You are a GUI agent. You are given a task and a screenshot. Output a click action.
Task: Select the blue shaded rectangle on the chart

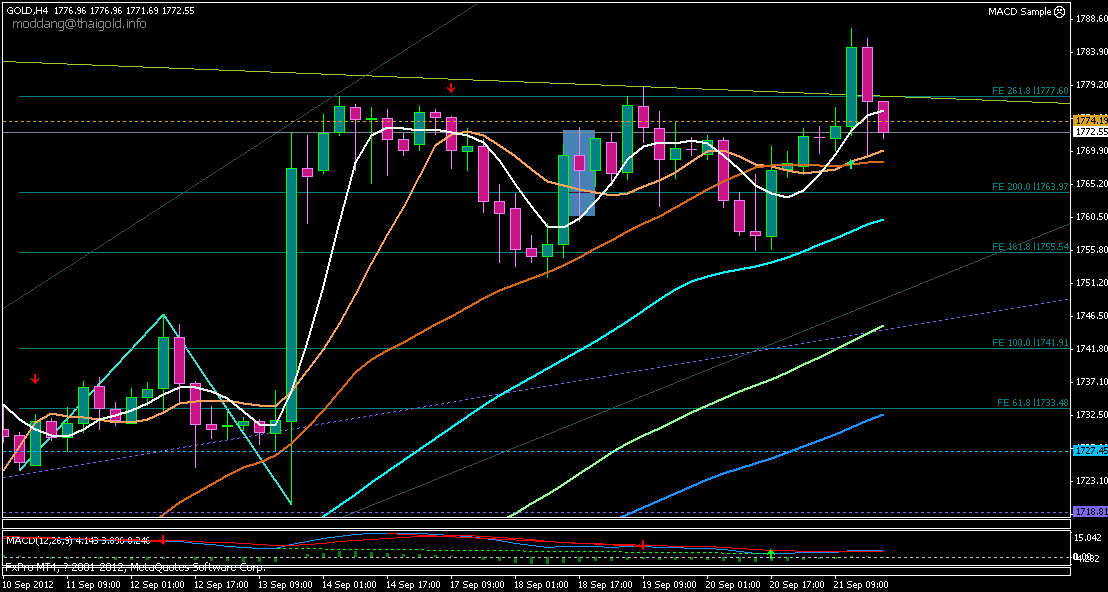(x=579, y=172)
